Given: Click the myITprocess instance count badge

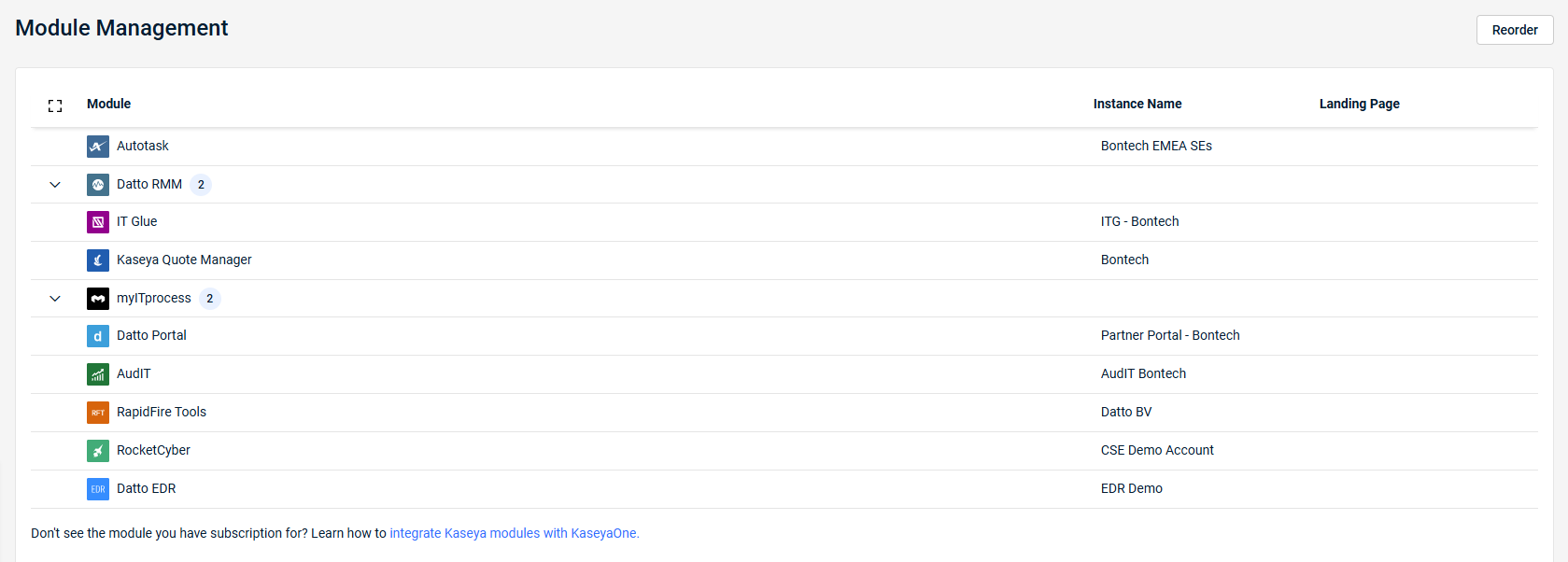Looking at the screenshot, I should (x=210, y=299).
